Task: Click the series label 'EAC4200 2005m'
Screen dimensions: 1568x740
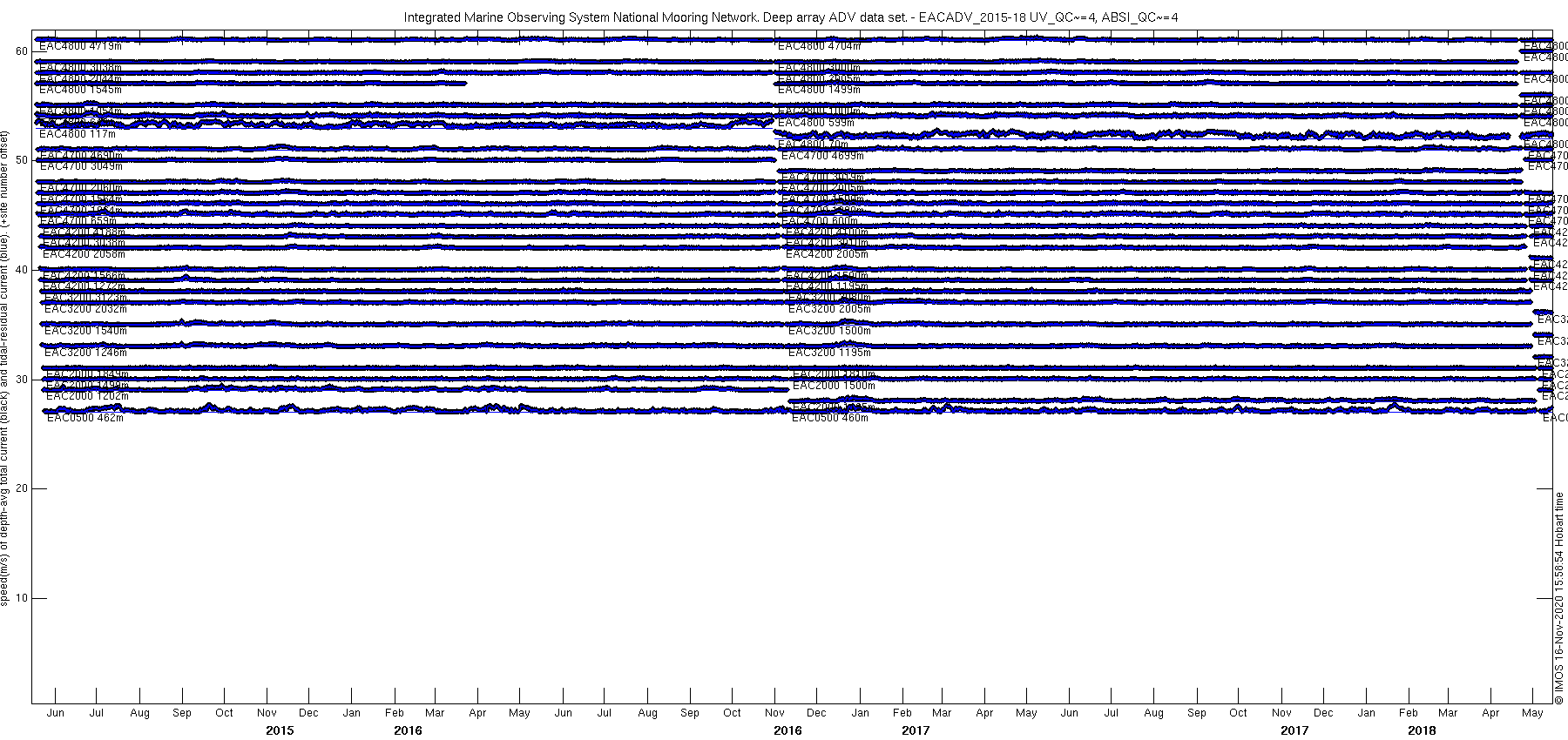Action: pos(827,254)
